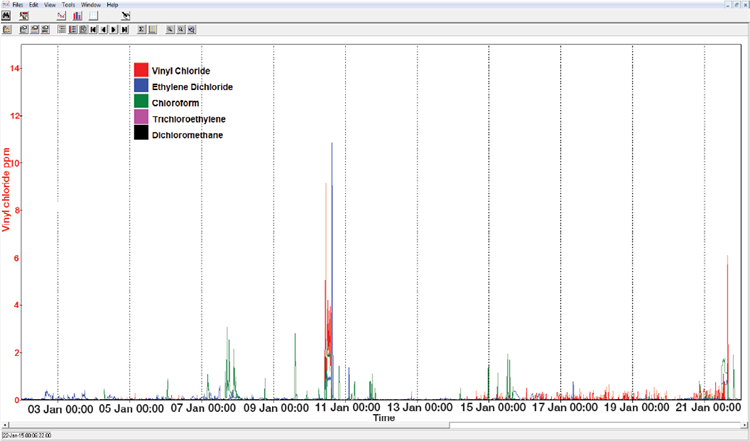Open the Tools menu
This screenshot has width=750, height=441.
[68, 5]
